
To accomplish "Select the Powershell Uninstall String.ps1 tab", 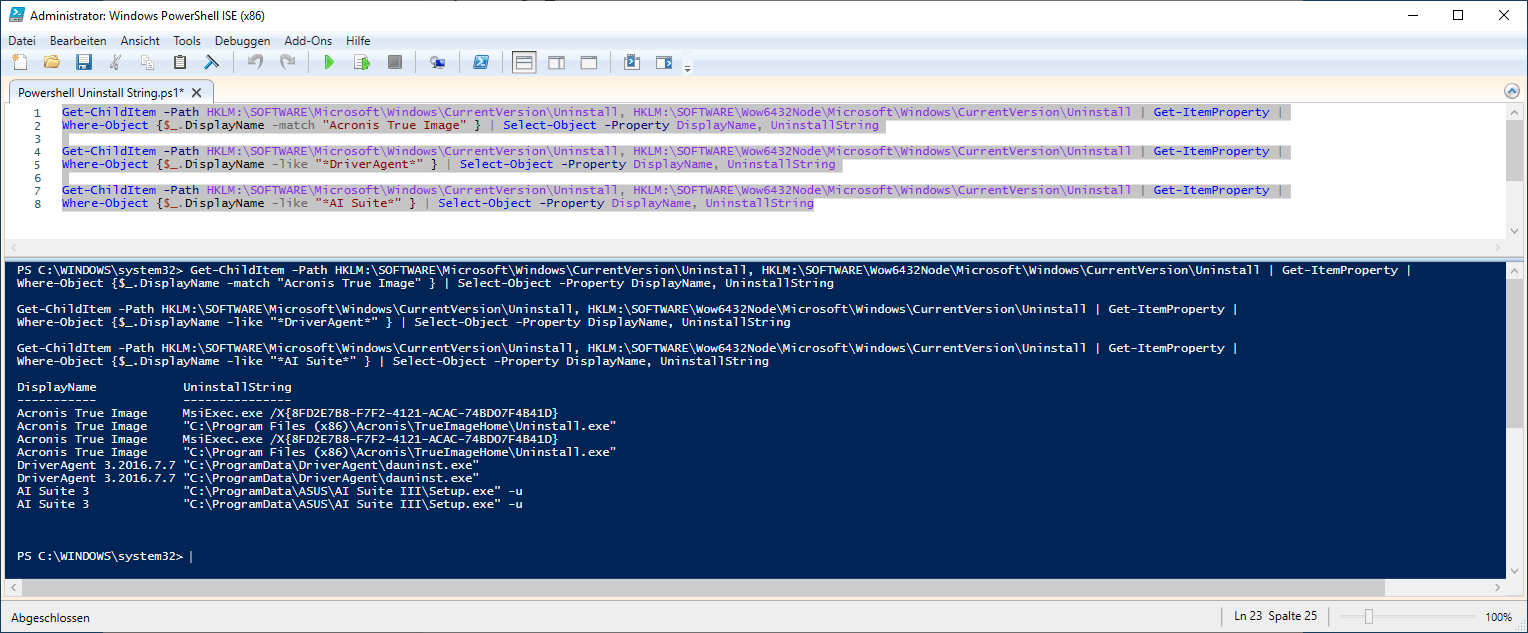I will pos(100,92).
